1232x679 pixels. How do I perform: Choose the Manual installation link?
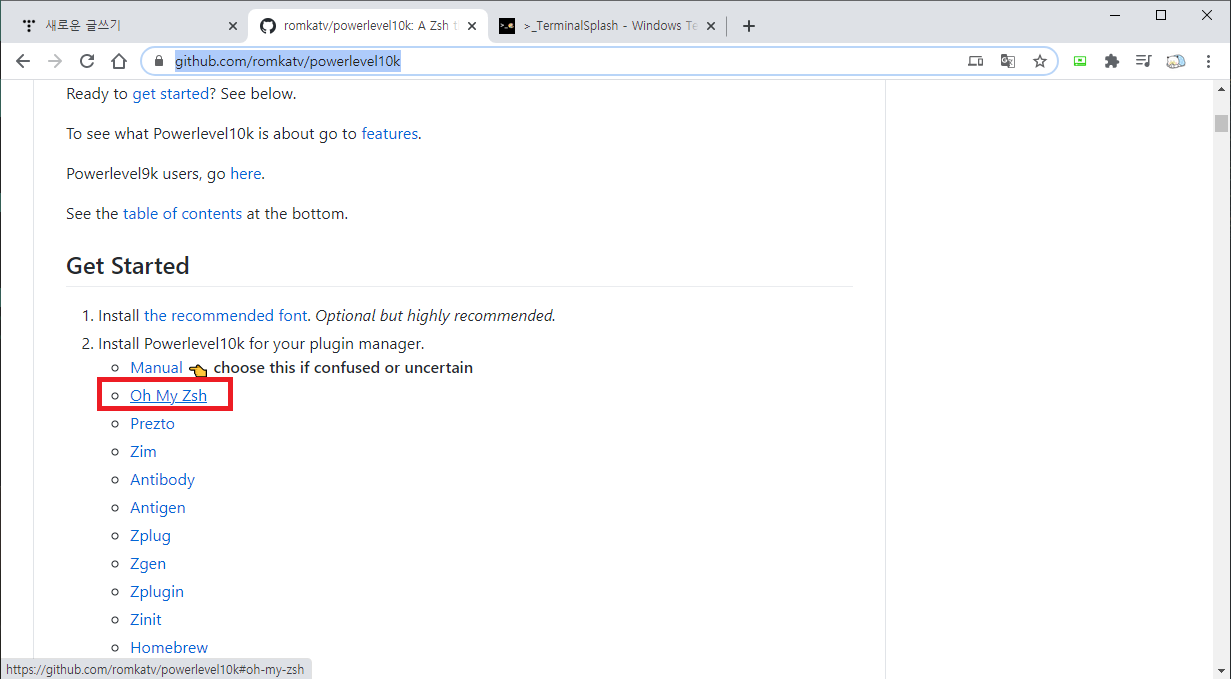pos(156,368)
